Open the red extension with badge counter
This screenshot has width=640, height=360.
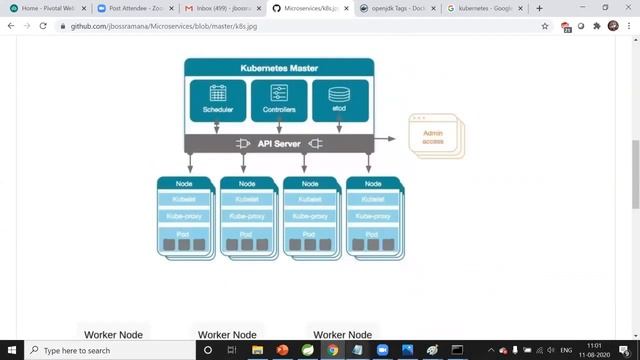click(565, 27)
